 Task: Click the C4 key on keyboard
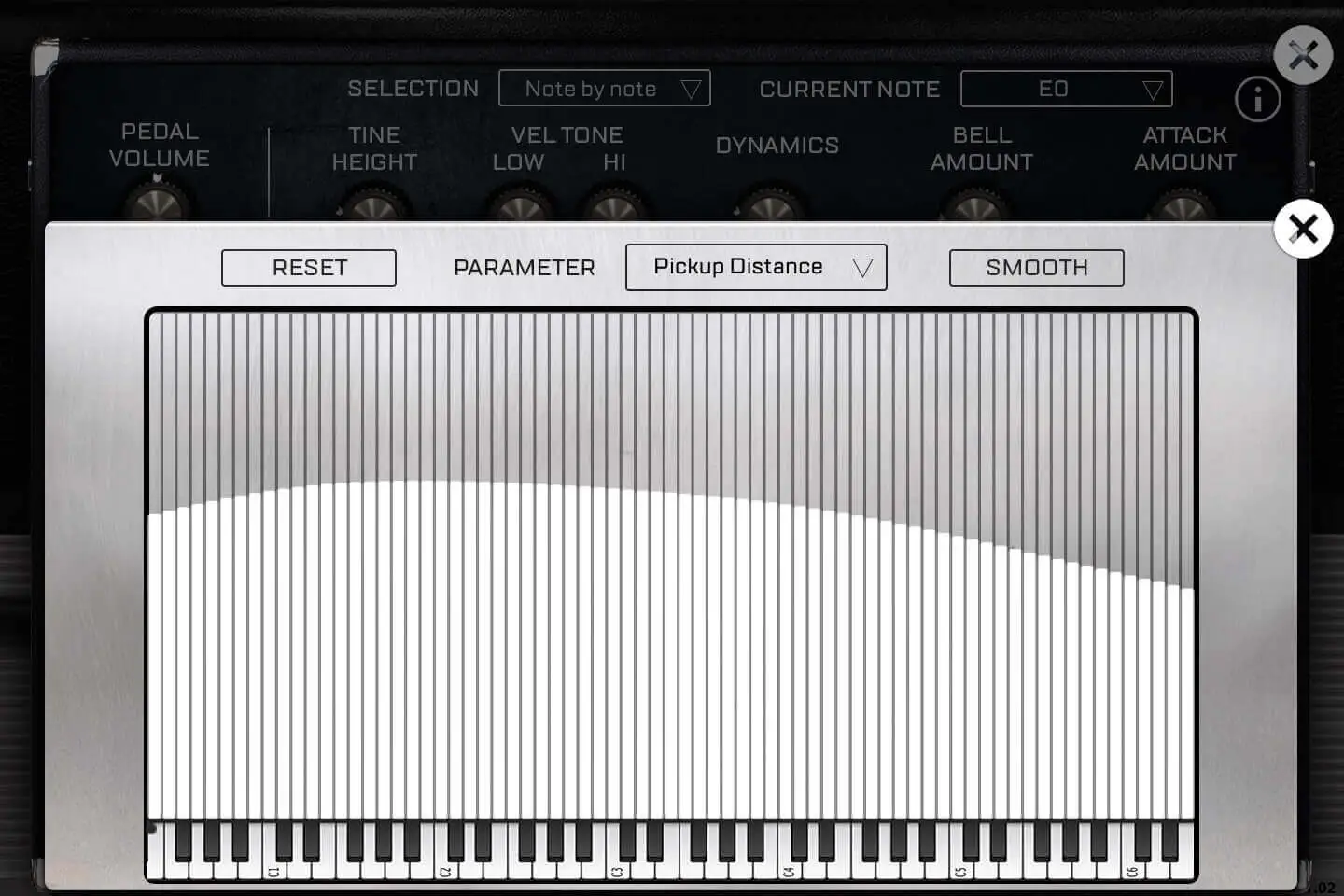coord(789,870)
